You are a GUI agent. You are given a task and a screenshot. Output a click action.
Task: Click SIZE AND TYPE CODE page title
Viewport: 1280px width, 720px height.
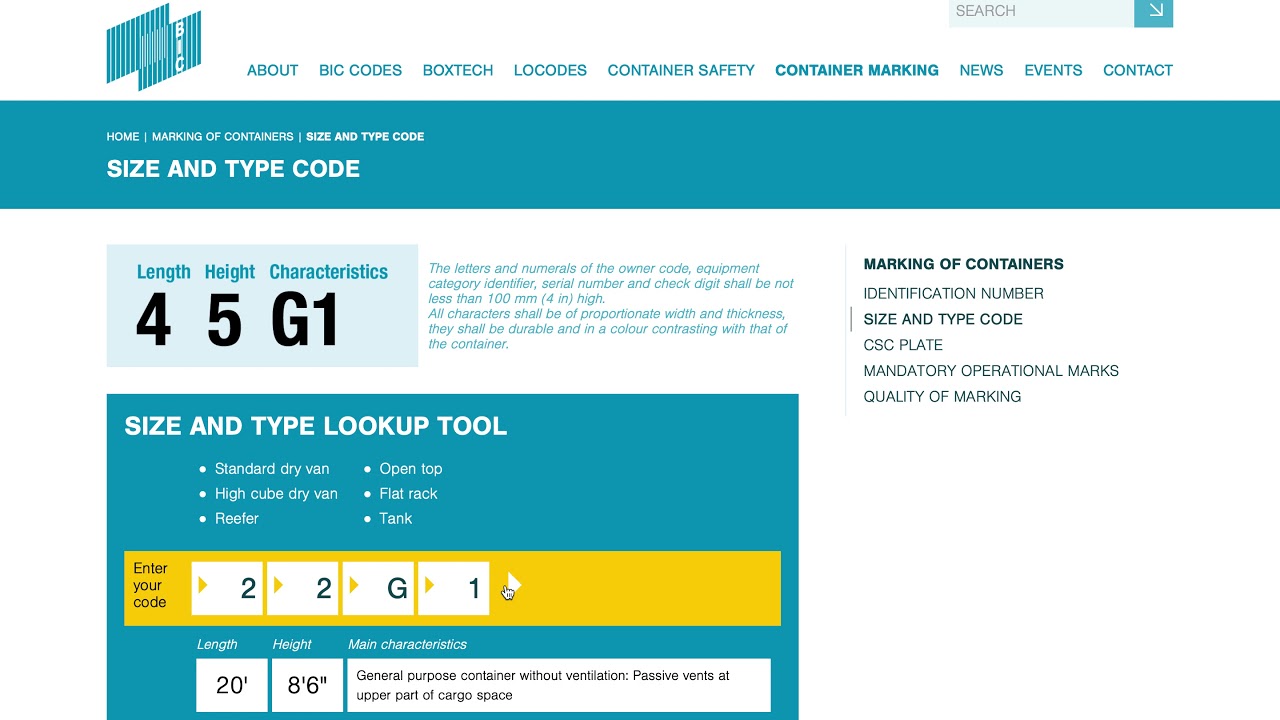click(x=233, y=169)
